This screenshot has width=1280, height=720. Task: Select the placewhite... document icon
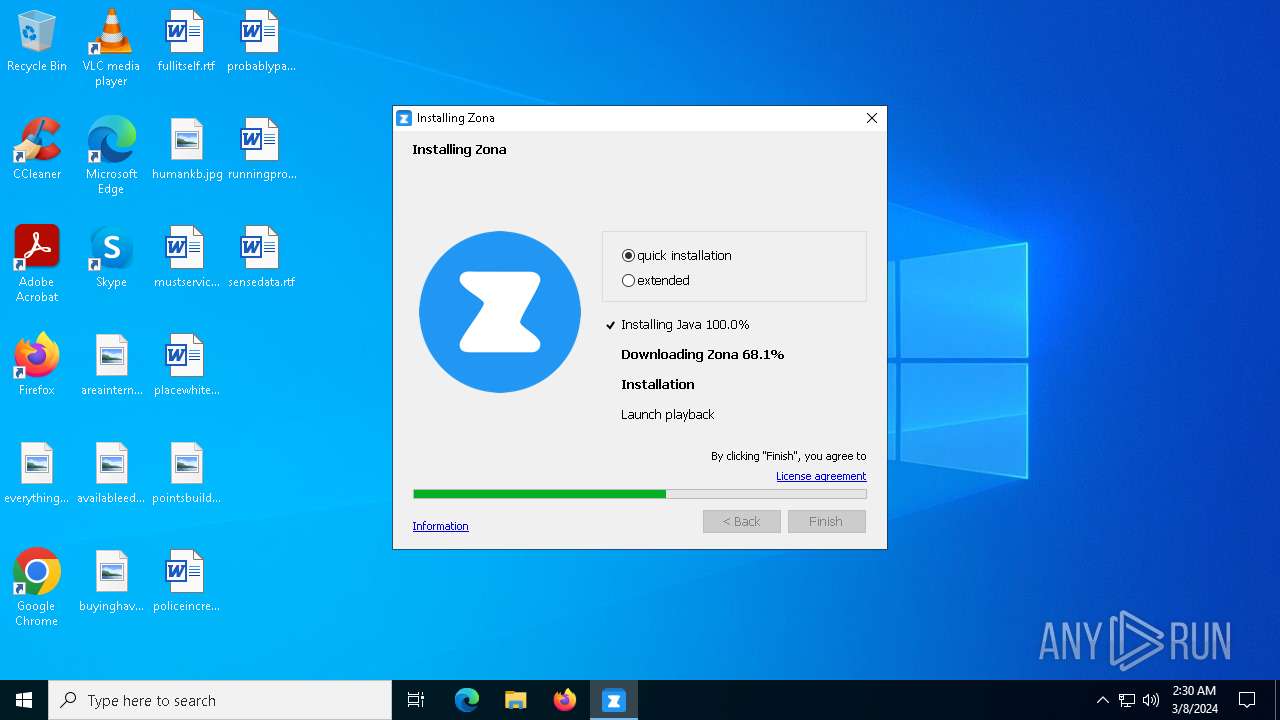click(186, 366)
